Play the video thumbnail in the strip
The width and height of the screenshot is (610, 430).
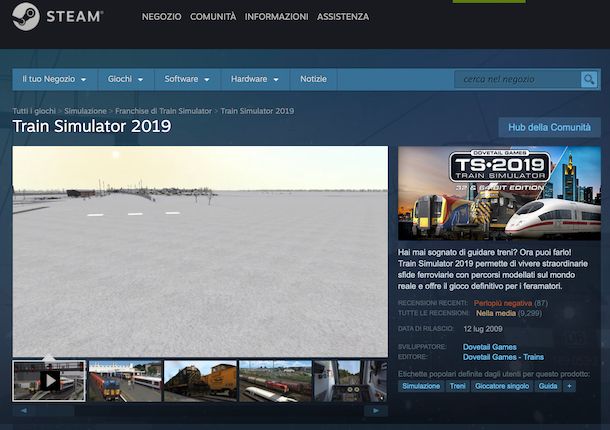49,381
